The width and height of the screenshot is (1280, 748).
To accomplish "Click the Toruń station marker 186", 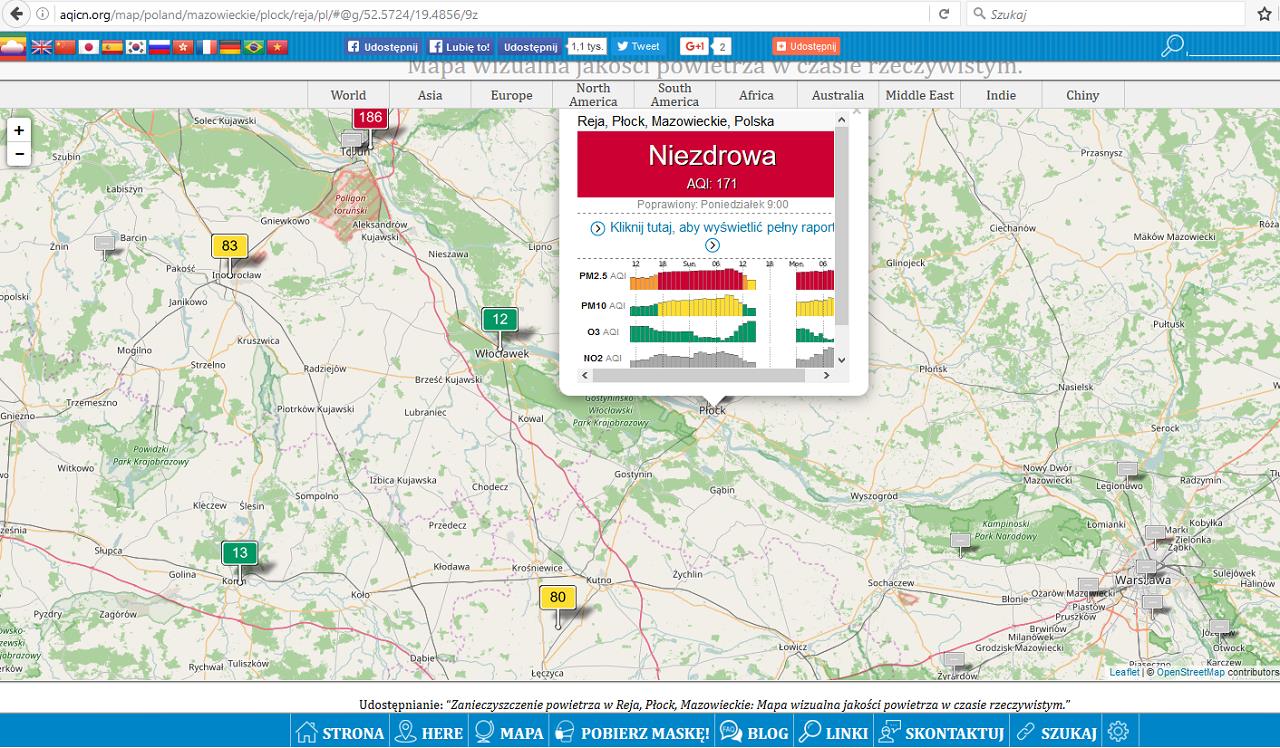I will (370, 118).
